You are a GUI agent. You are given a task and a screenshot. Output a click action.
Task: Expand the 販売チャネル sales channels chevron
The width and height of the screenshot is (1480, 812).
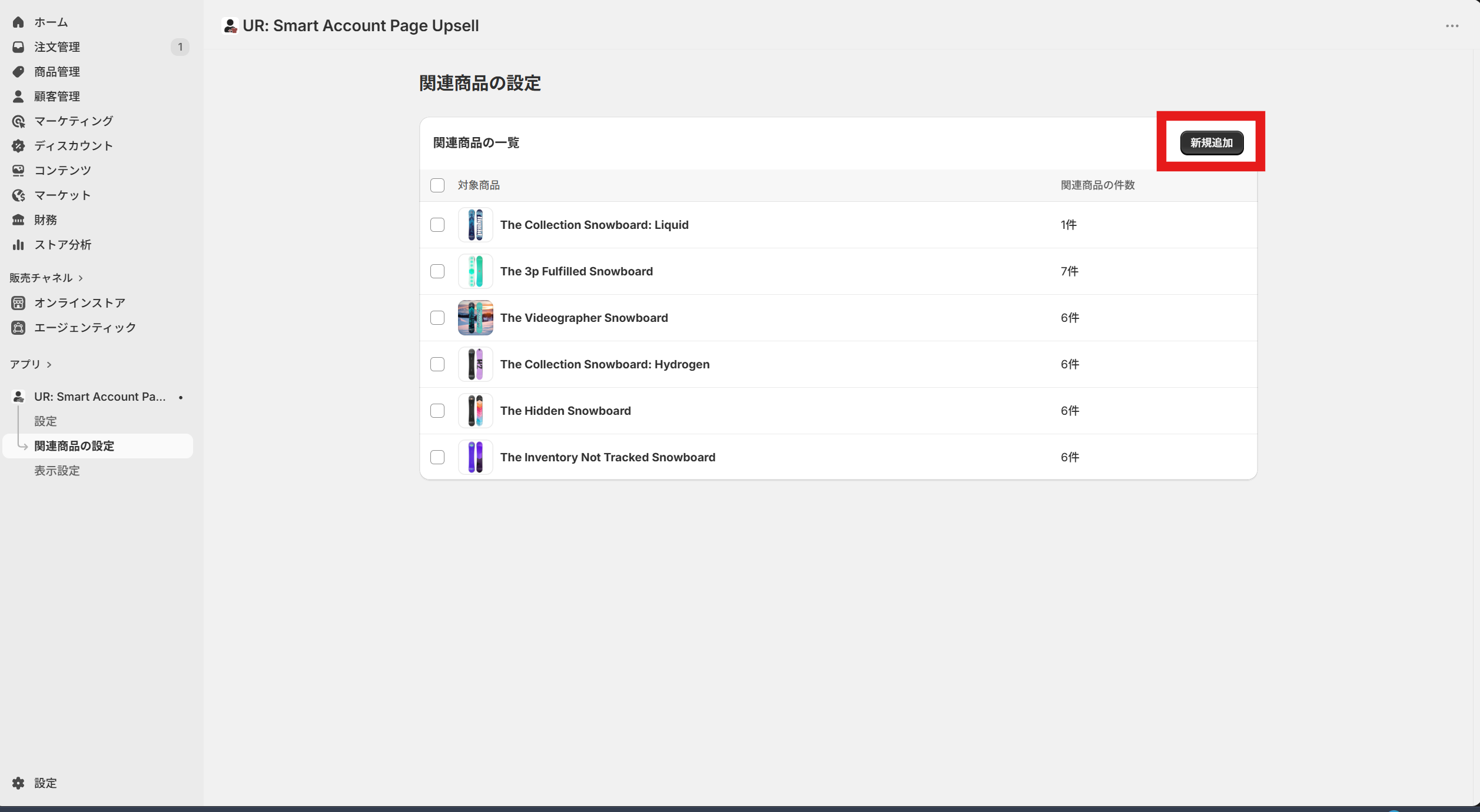pyautogui.click(x=81, y=278)
